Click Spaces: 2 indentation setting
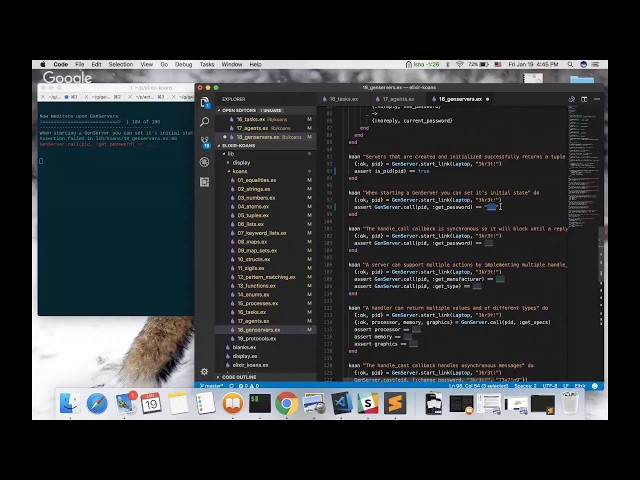Viewport: 640px width, 480px height. click(526, 386)
